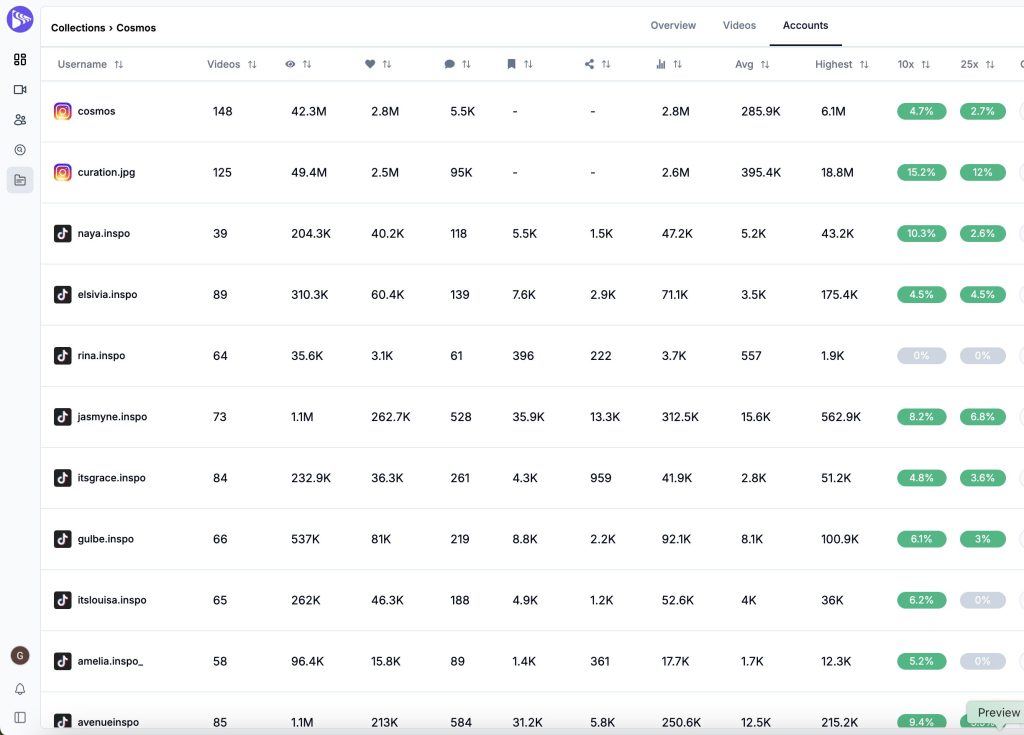
Task: Click the purple app logo
Action: [x=20, y=19]
